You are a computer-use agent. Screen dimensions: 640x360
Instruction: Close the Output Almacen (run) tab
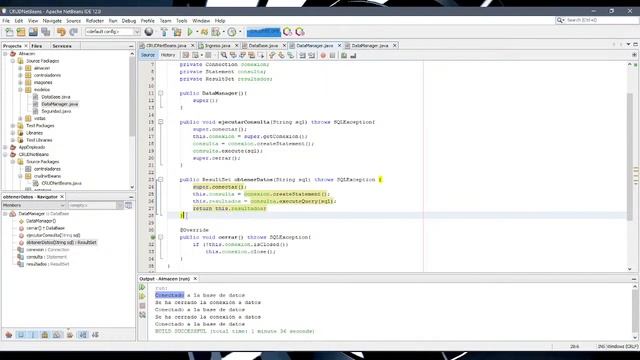[195, 279]
